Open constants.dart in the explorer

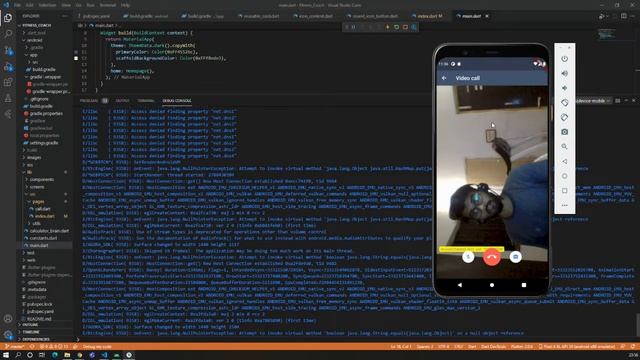point(43,238)
